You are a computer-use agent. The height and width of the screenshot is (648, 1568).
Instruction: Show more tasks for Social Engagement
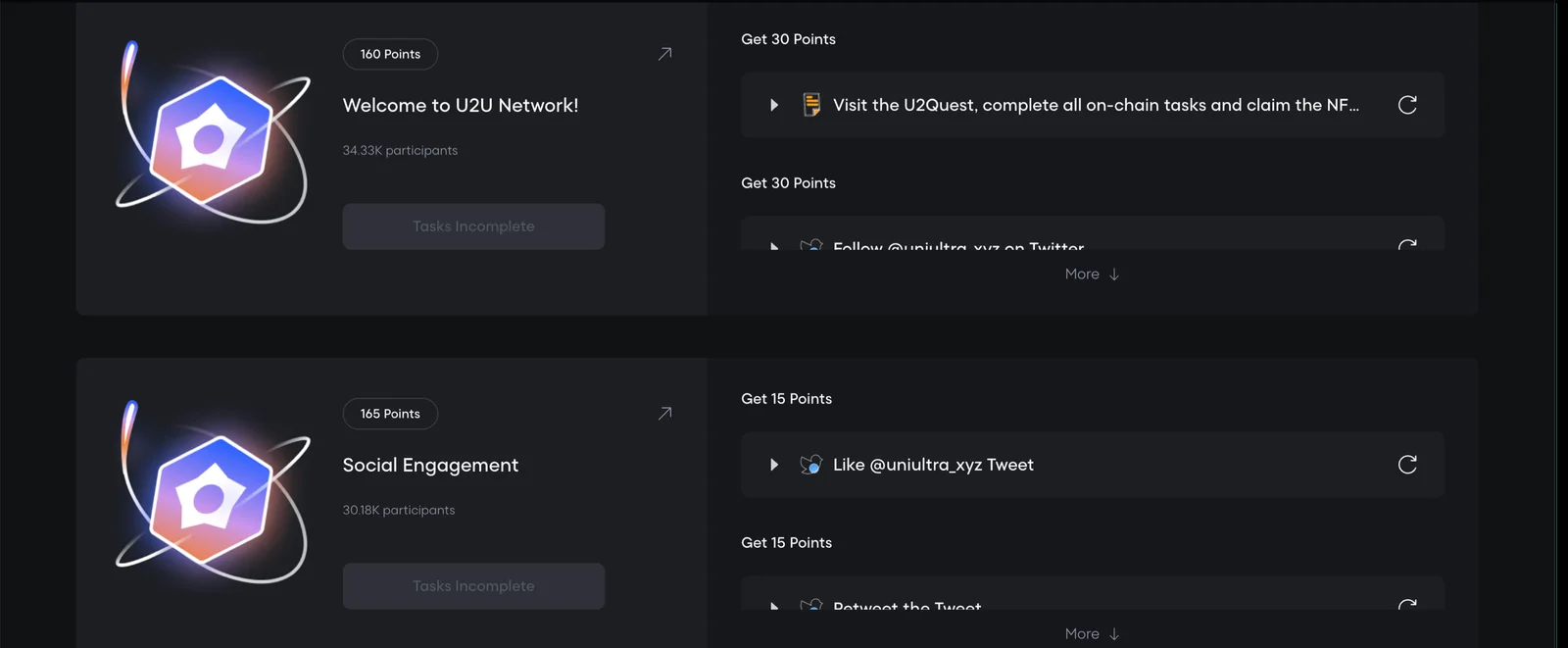pos(1092,634)
